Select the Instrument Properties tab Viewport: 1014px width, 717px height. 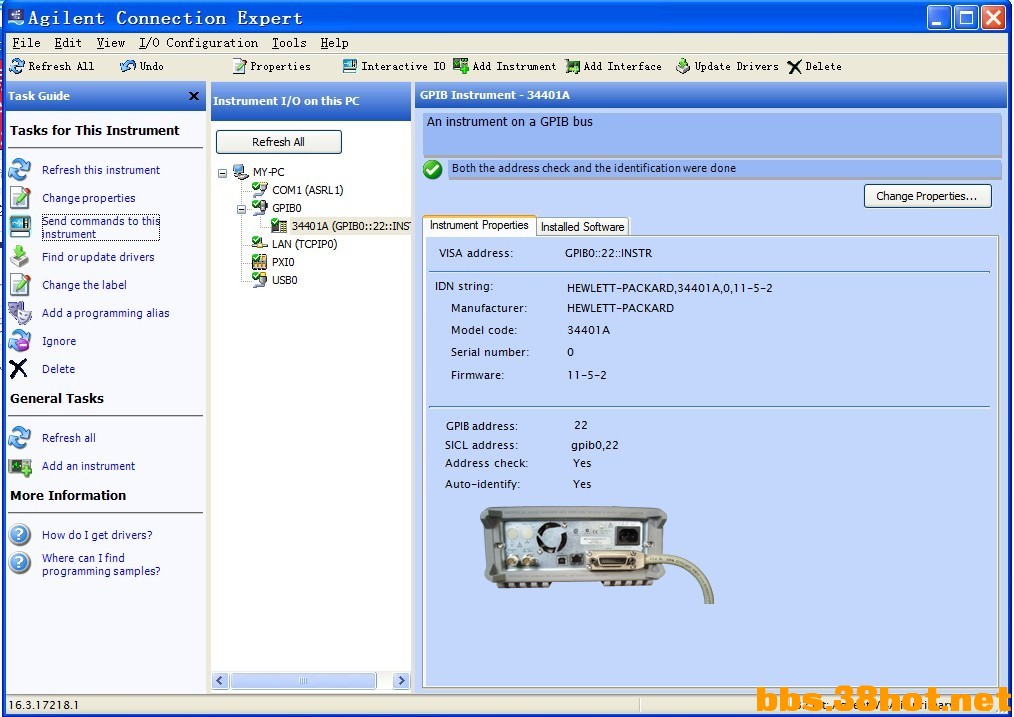(x=479, y=225)
